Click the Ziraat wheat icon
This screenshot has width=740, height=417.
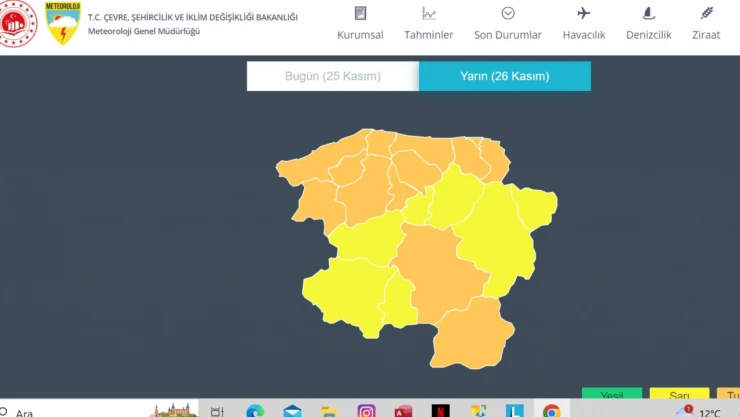tap(706, 13)
